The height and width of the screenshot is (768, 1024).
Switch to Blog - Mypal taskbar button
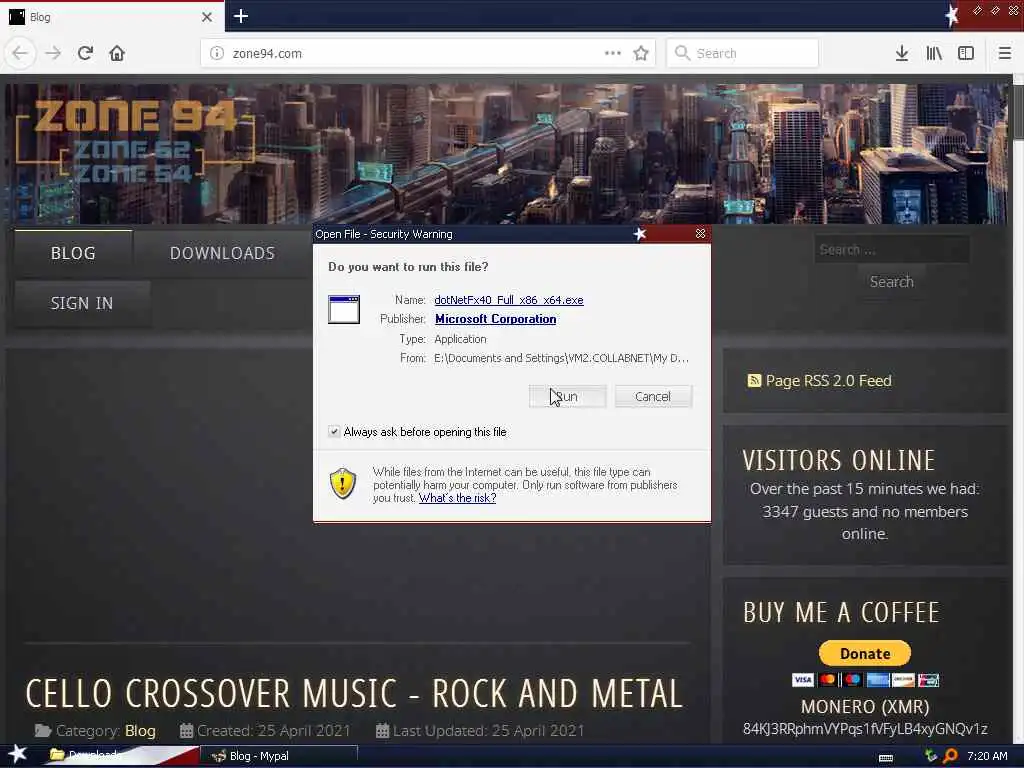click(278, 756)
